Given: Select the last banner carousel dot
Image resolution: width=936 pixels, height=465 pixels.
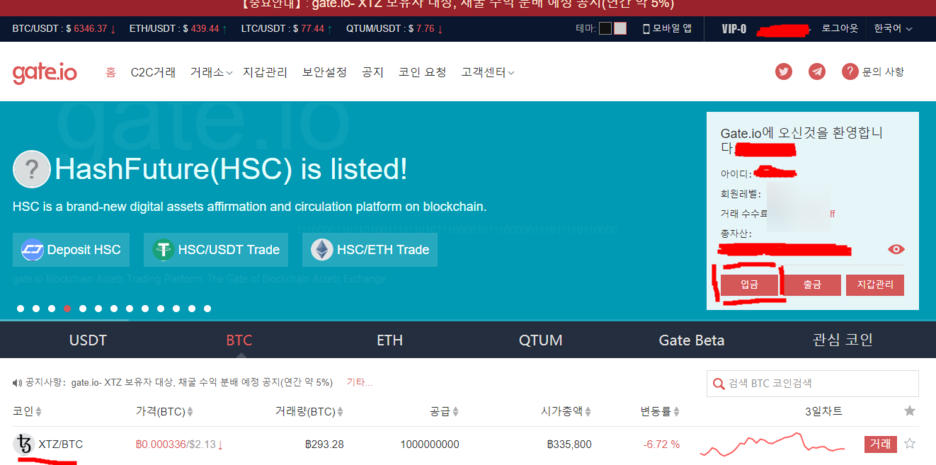Looking at the screenshot, I should click(x=207, y=309).
